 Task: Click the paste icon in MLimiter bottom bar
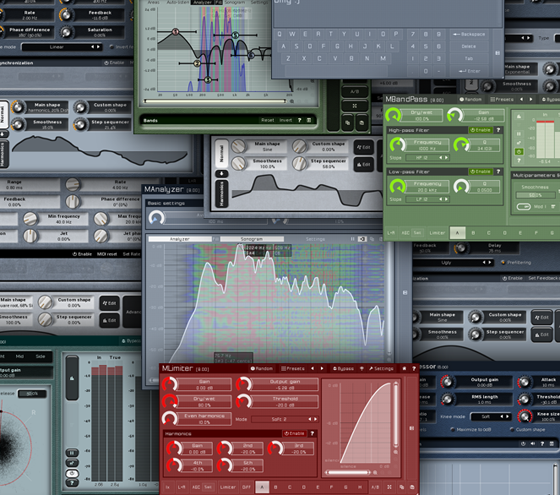point(412,487)
